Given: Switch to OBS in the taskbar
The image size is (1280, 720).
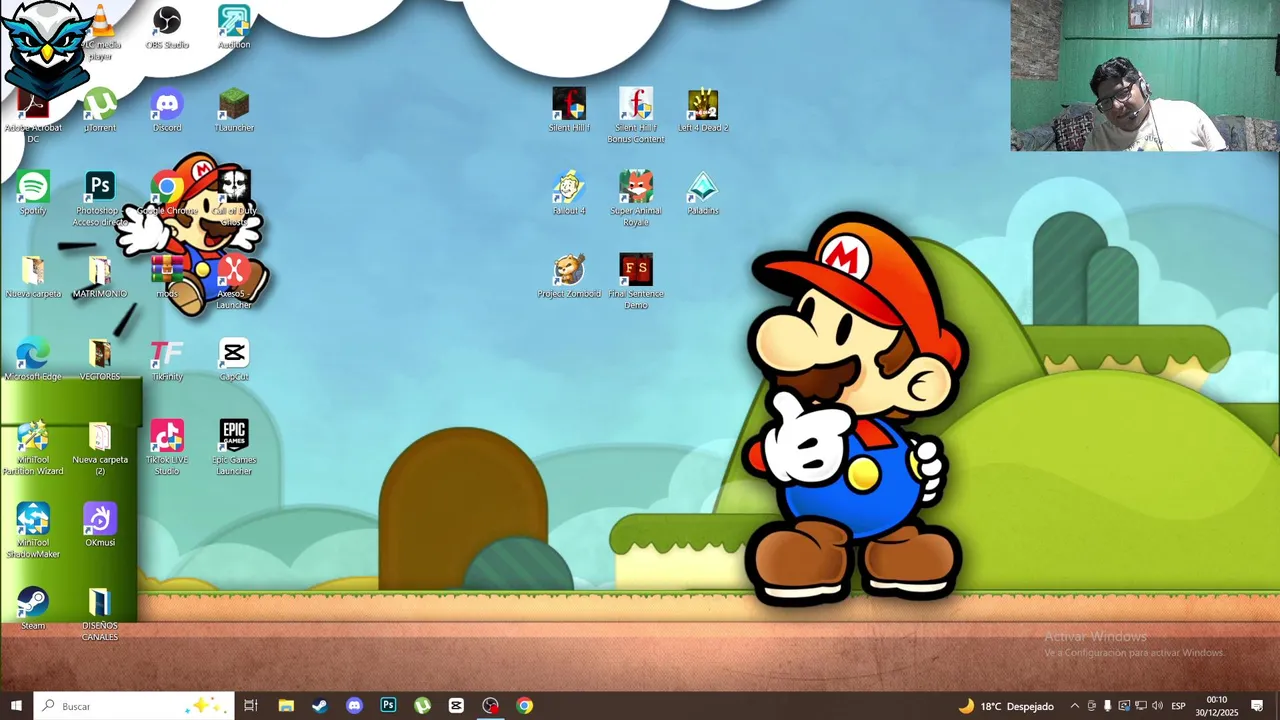Looking at the screenshot, I should (x=490, y=706).
